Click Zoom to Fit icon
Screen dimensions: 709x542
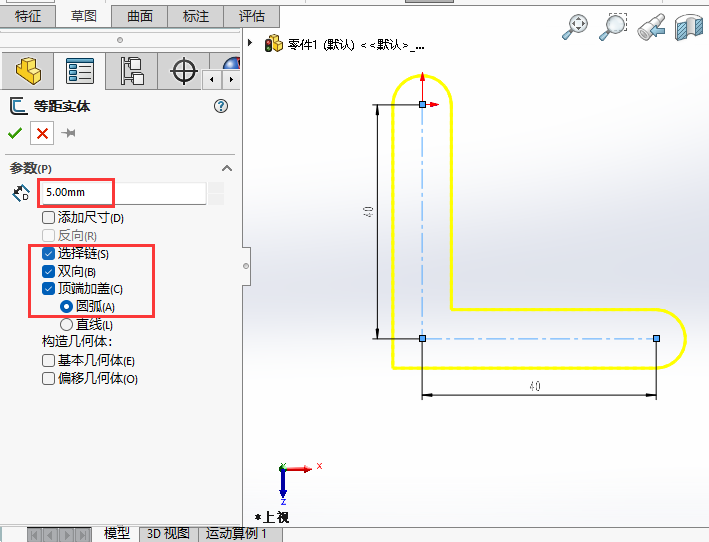pyautogui.click(x=575, y=26)
